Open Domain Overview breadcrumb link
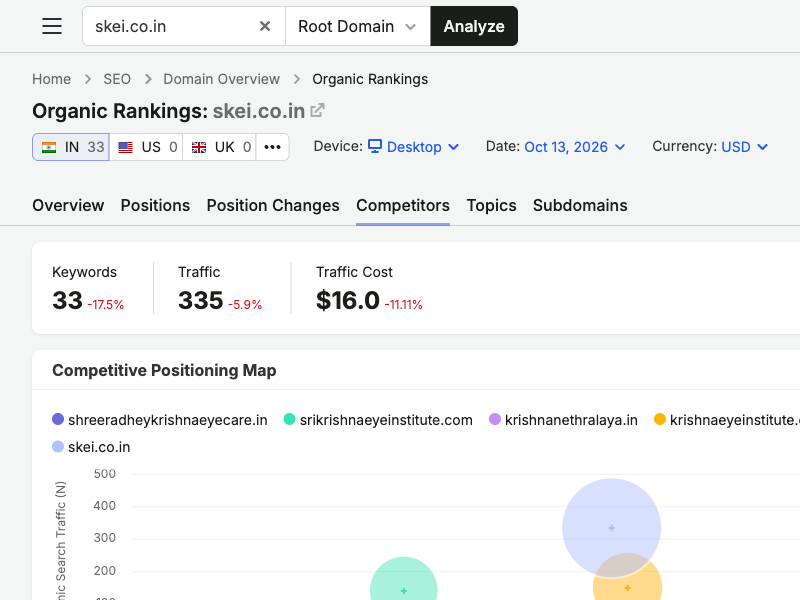This screenshot has height=600, width=800. click(x=221, y=79)
